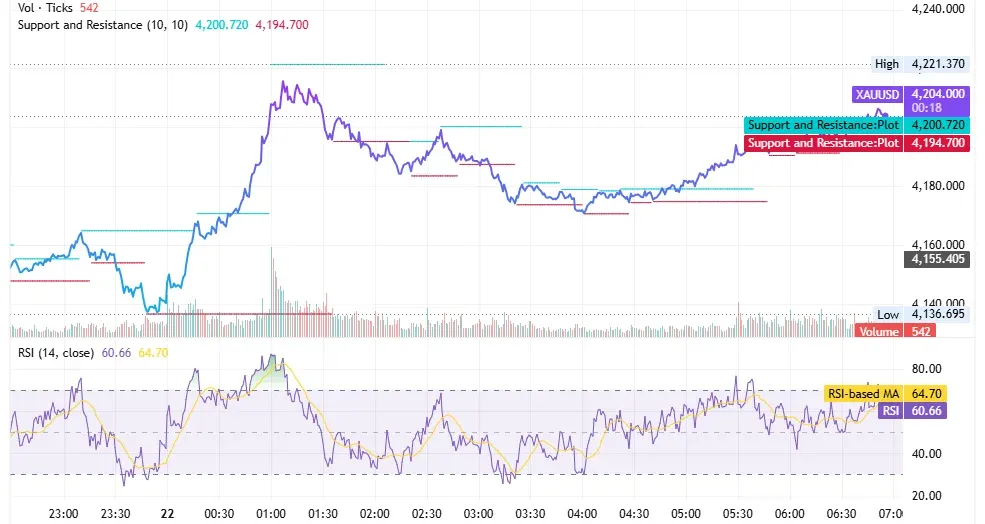Click the Low price value 4,136.695
Image resolution: width=985 pixels, height=524 pixels.
coord(938,314)
